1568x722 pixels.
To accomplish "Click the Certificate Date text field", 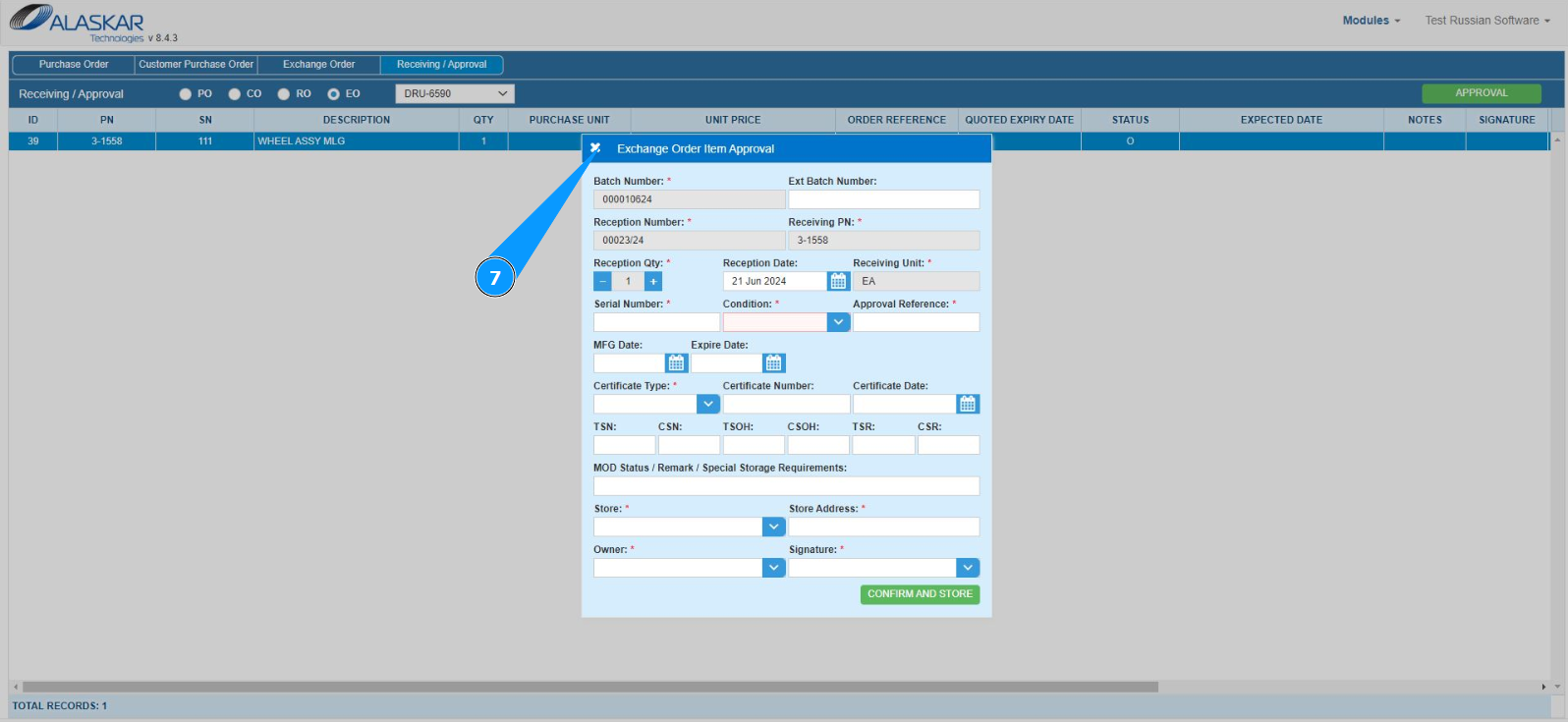I will pos(905,404).
